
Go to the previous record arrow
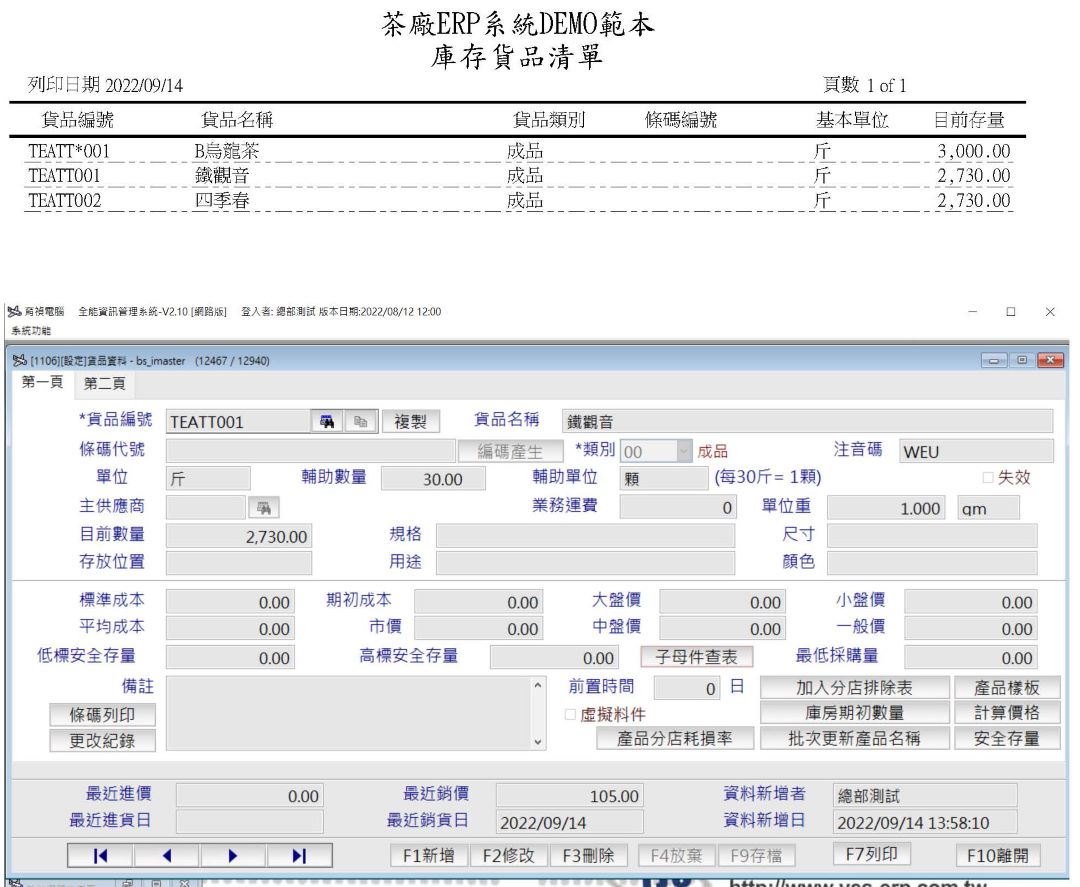[x=167, y=856]
